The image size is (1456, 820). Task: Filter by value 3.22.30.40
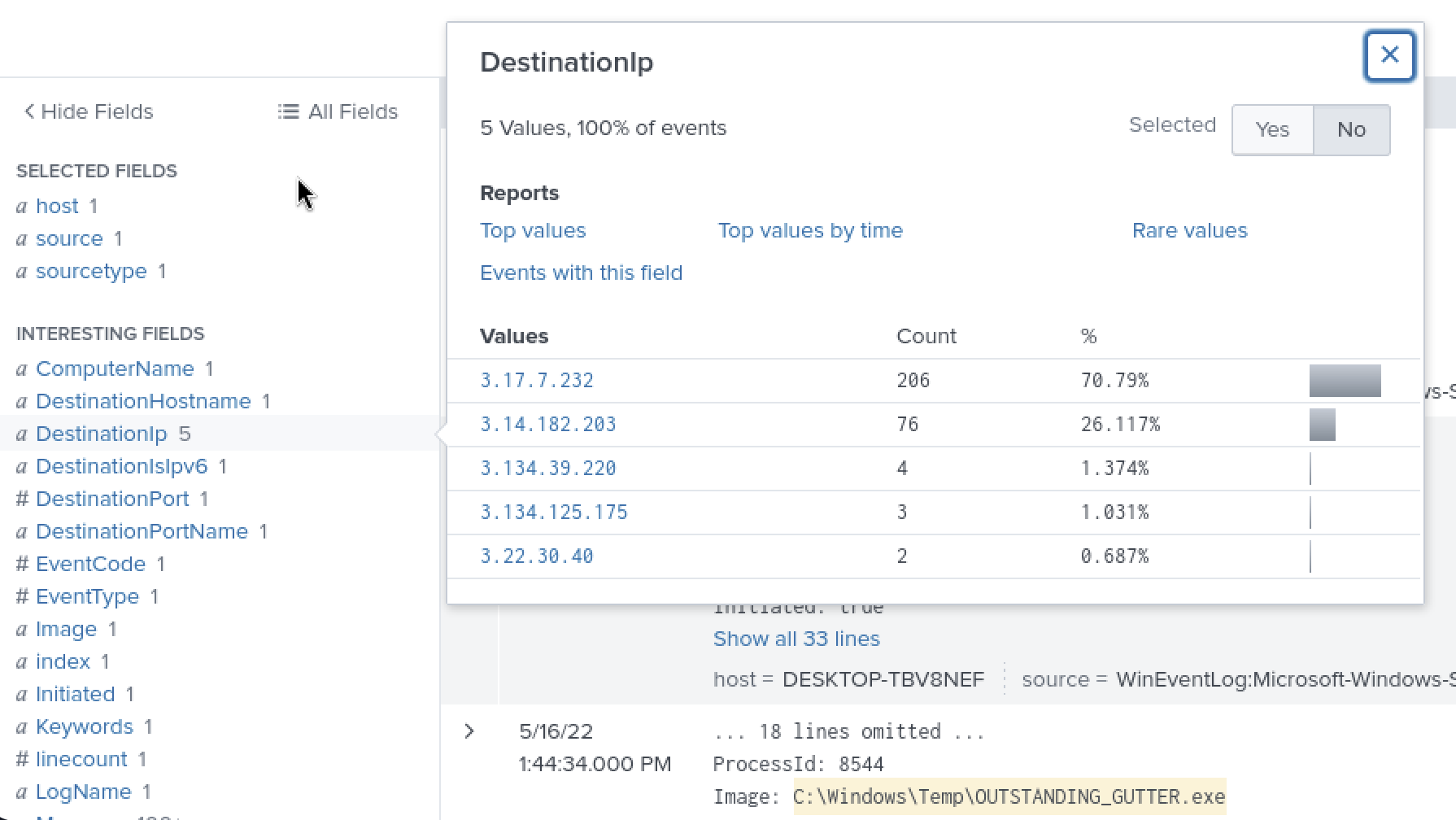[537, 556]
